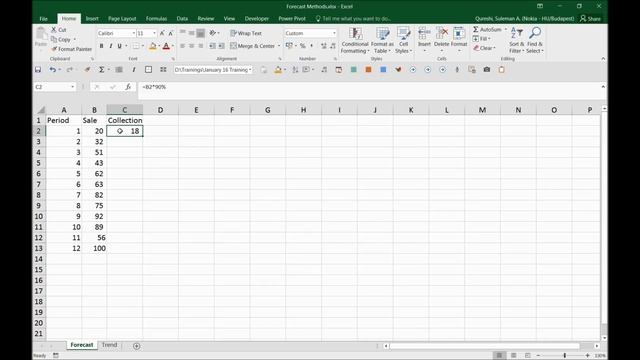Viewport: 640px width, 360px height.
Task: Open Cell Styles gallery icon
Action: pos(403,33)
